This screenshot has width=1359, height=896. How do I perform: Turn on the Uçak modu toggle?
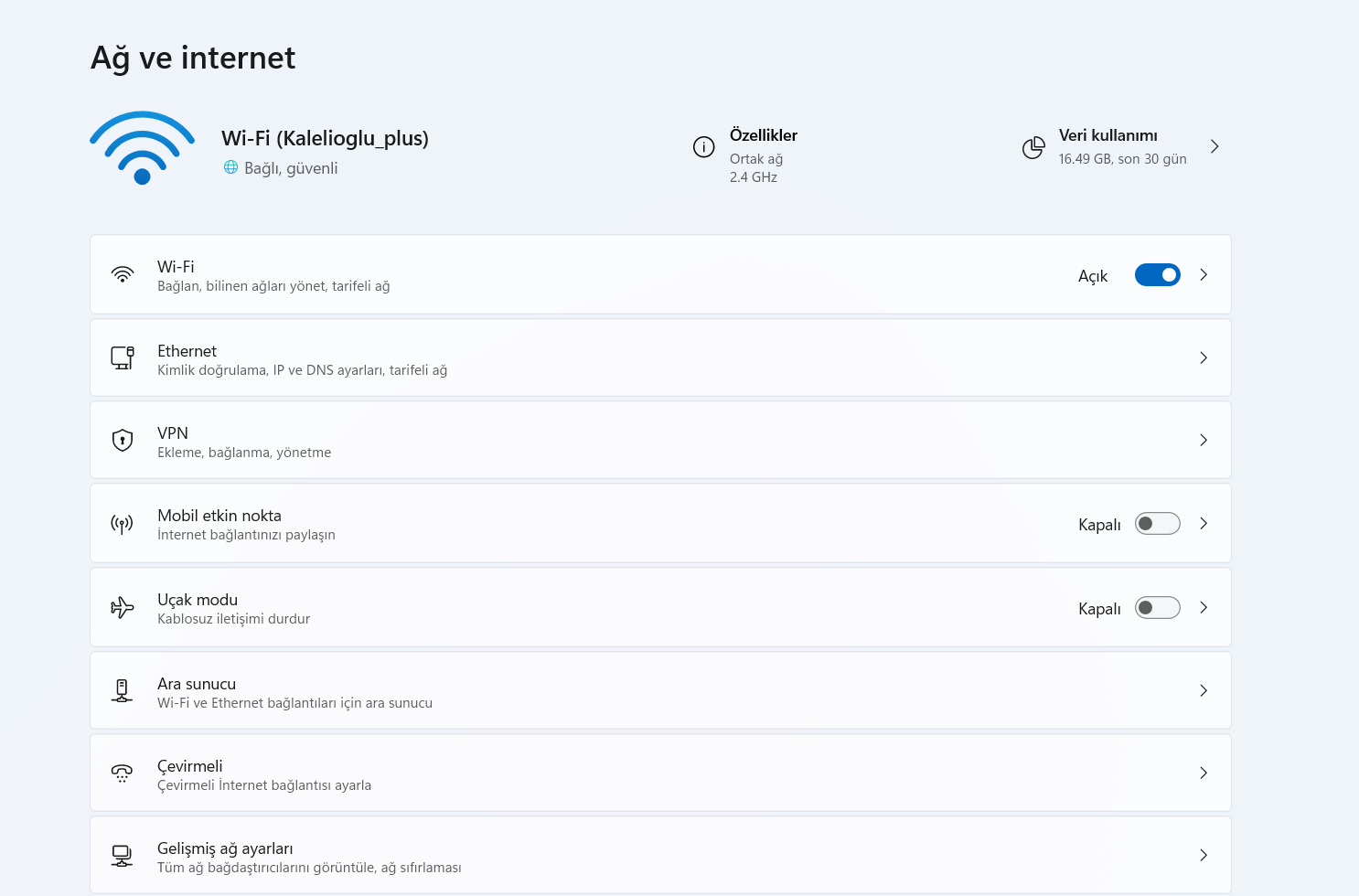click(1158, 607)
